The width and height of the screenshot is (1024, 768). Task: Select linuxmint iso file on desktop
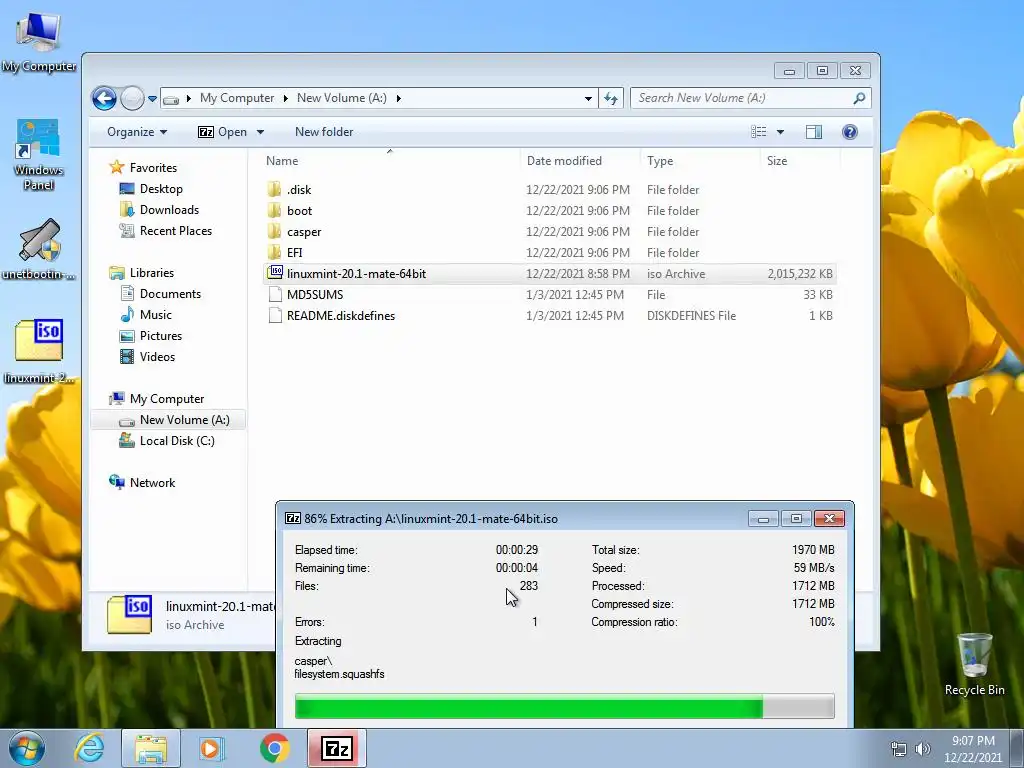[39, 351]
